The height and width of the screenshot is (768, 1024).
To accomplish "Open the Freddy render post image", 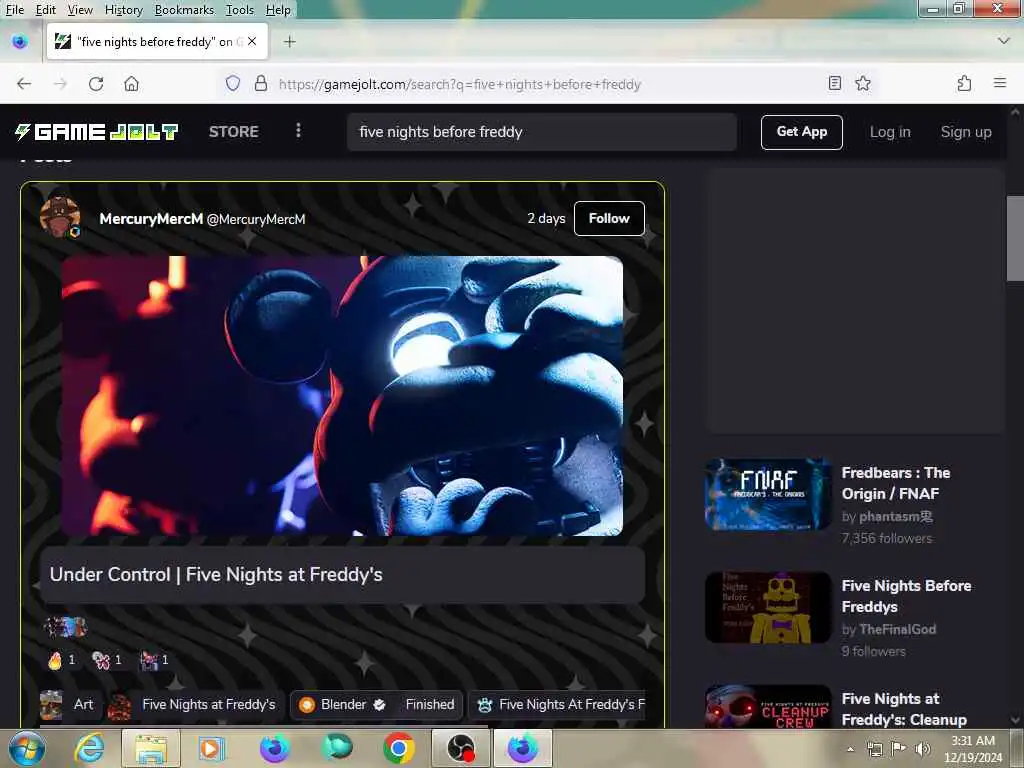I will tap(342, 396).
